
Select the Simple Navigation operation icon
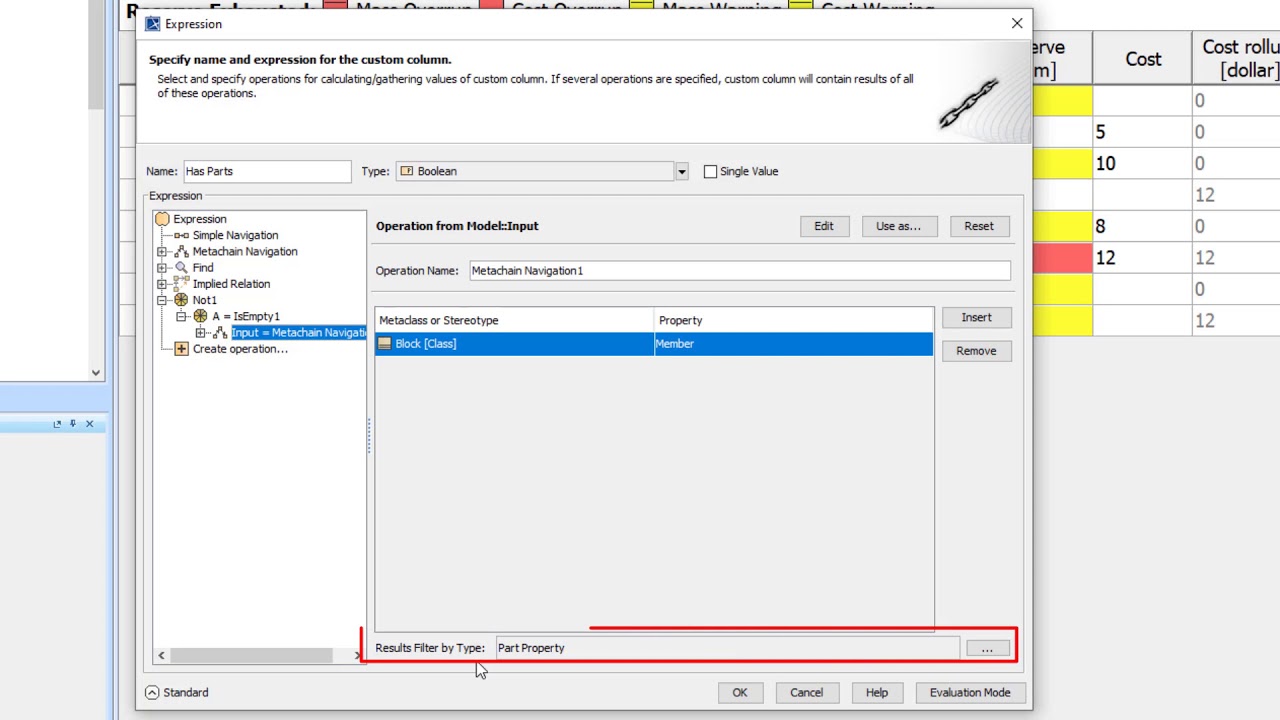(x=181, y=235)
